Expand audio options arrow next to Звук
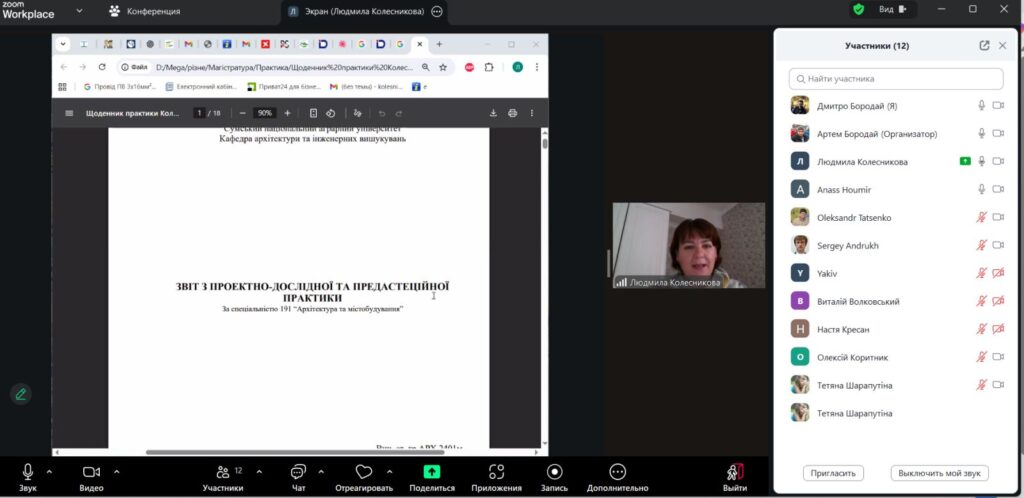The image size is (1024, 498). pyautogui.click(x=49, y=471)
